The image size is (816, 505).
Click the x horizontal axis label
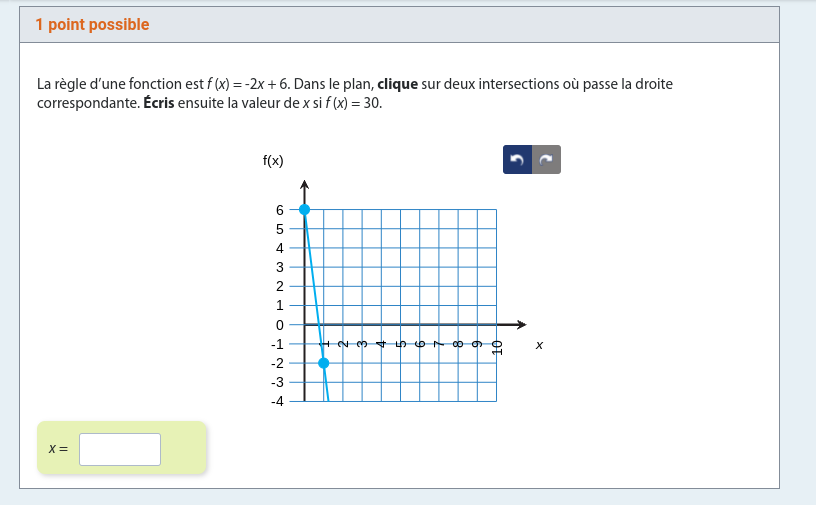(539, 345)
